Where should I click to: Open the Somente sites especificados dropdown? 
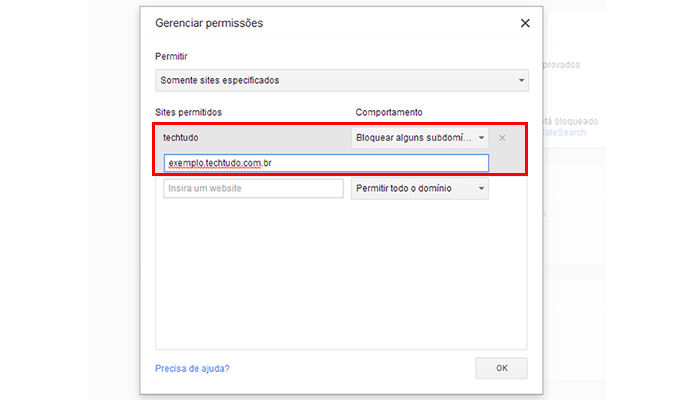(342, 80)
